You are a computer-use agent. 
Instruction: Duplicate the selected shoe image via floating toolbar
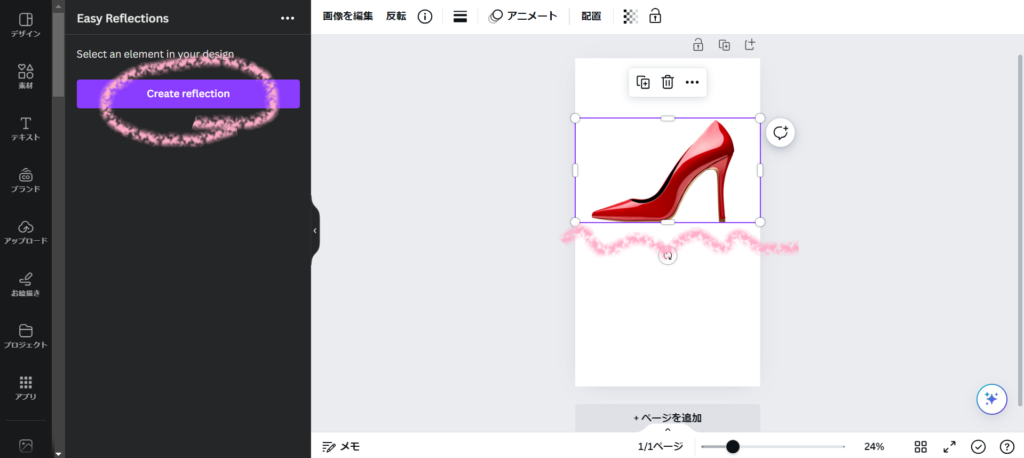point(643,82)
